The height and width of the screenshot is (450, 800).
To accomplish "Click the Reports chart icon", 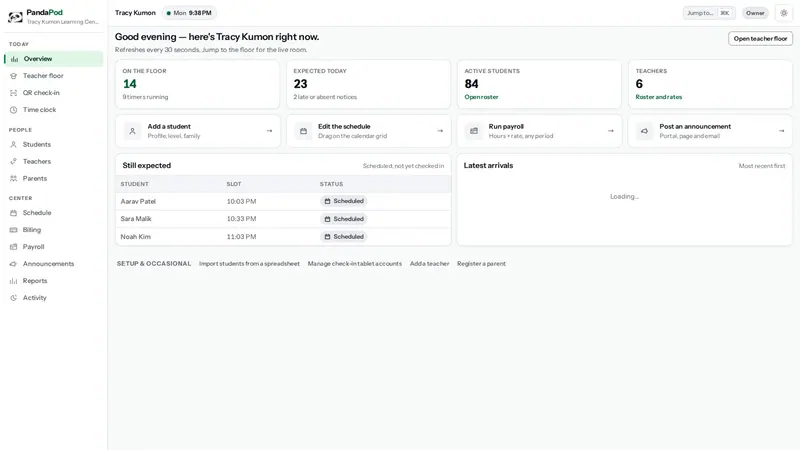I will coord(14,281).
